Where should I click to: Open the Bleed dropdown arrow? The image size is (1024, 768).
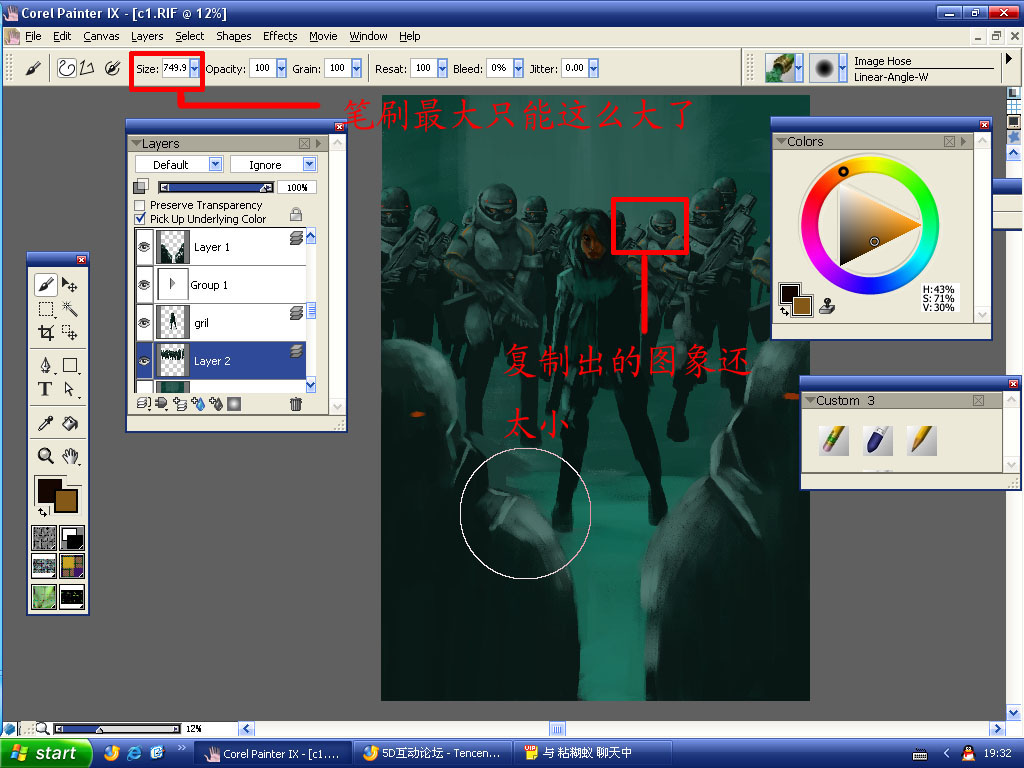tap(519, 68)
